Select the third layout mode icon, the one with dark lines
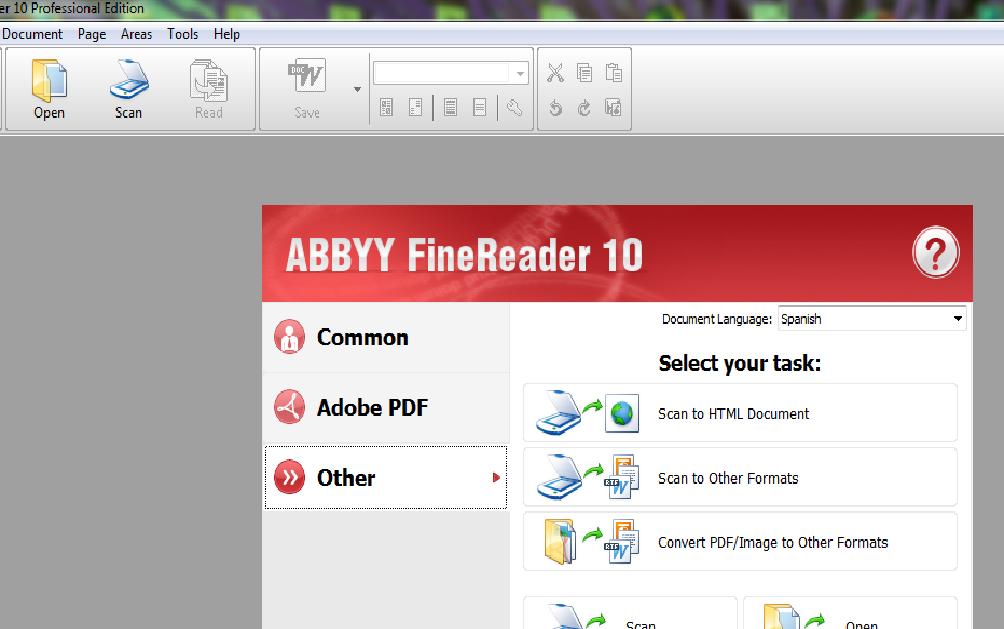Viewport: 1004px width, 629px height. point(450,108)
